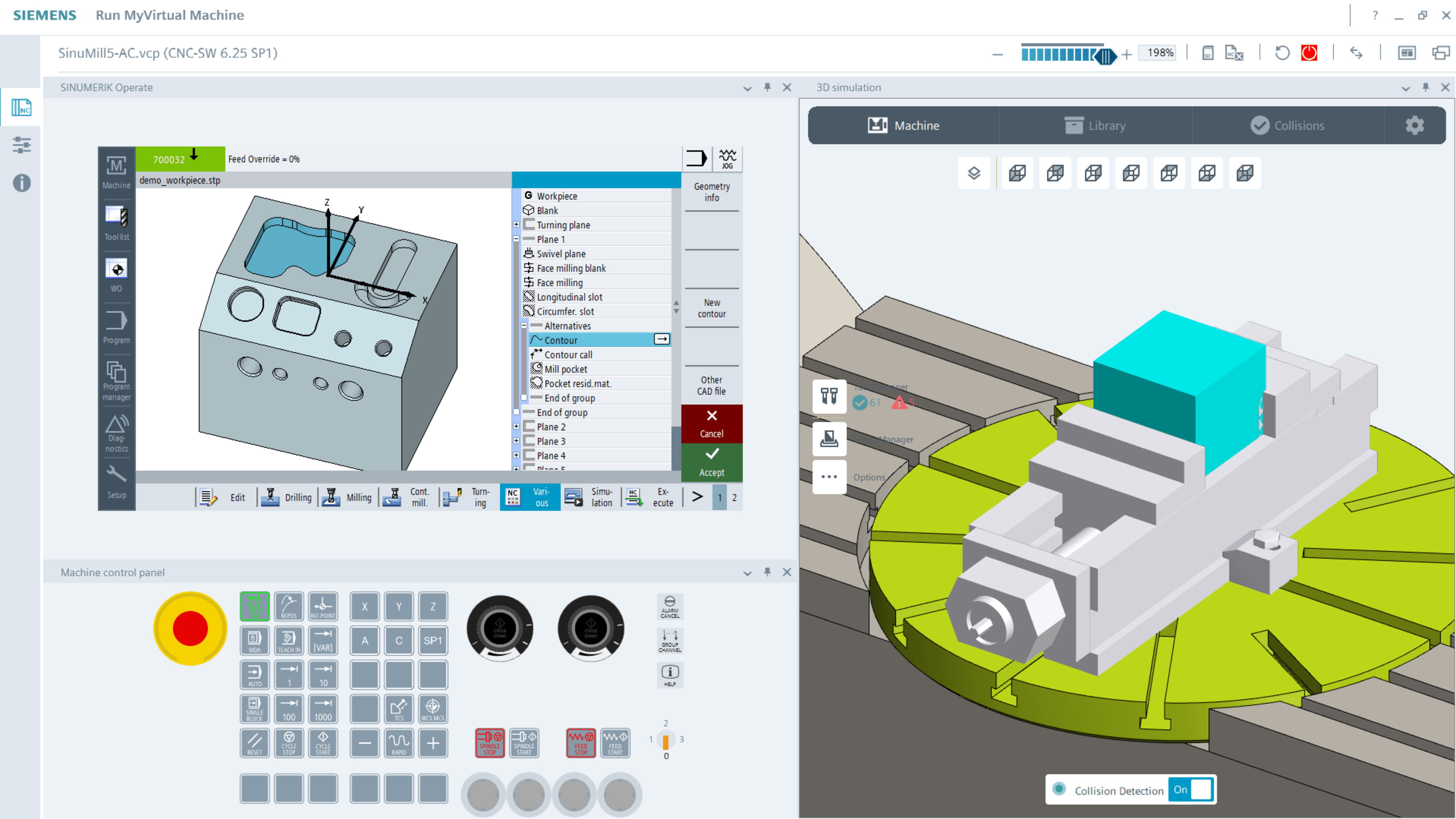Open the Machine operating area
This screenshot has width=1456, height=819.
(116, 172)
